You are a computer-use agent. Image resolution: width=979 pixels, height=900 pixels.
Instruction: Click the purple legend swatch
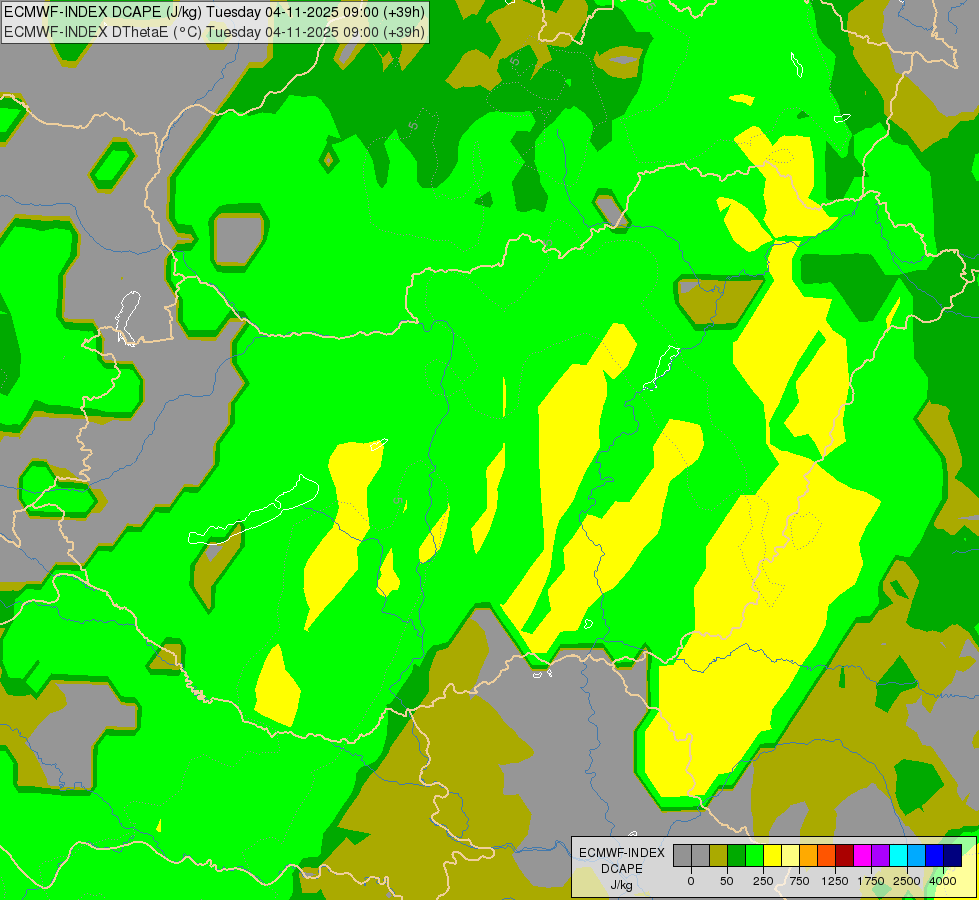[880, 855]
